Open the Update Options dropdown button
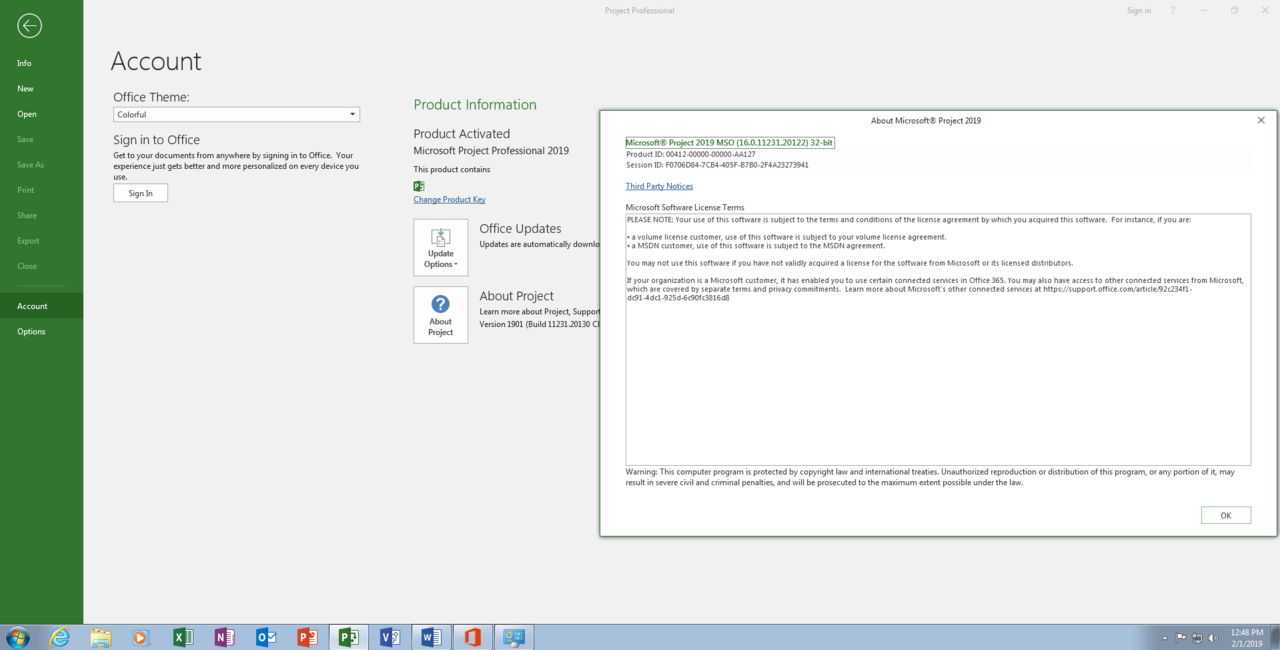This screenshot has width=1280, height=650. click(x=441, y=247)
